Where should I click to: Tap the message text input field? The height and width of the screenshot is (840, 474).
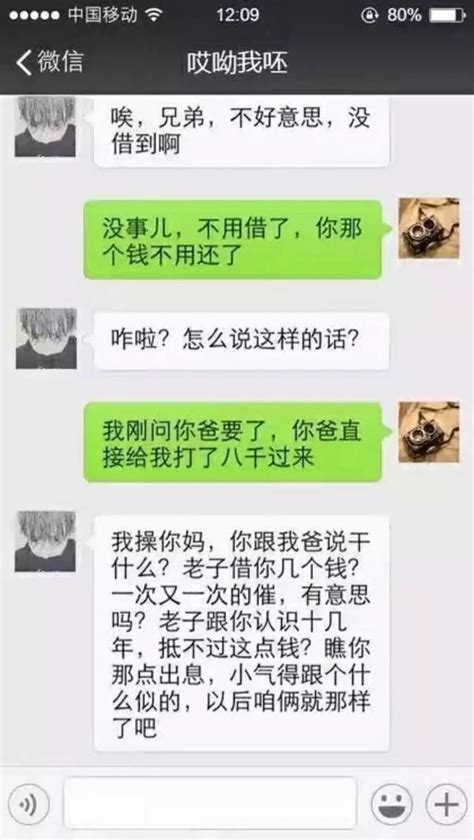click(210, 804)
